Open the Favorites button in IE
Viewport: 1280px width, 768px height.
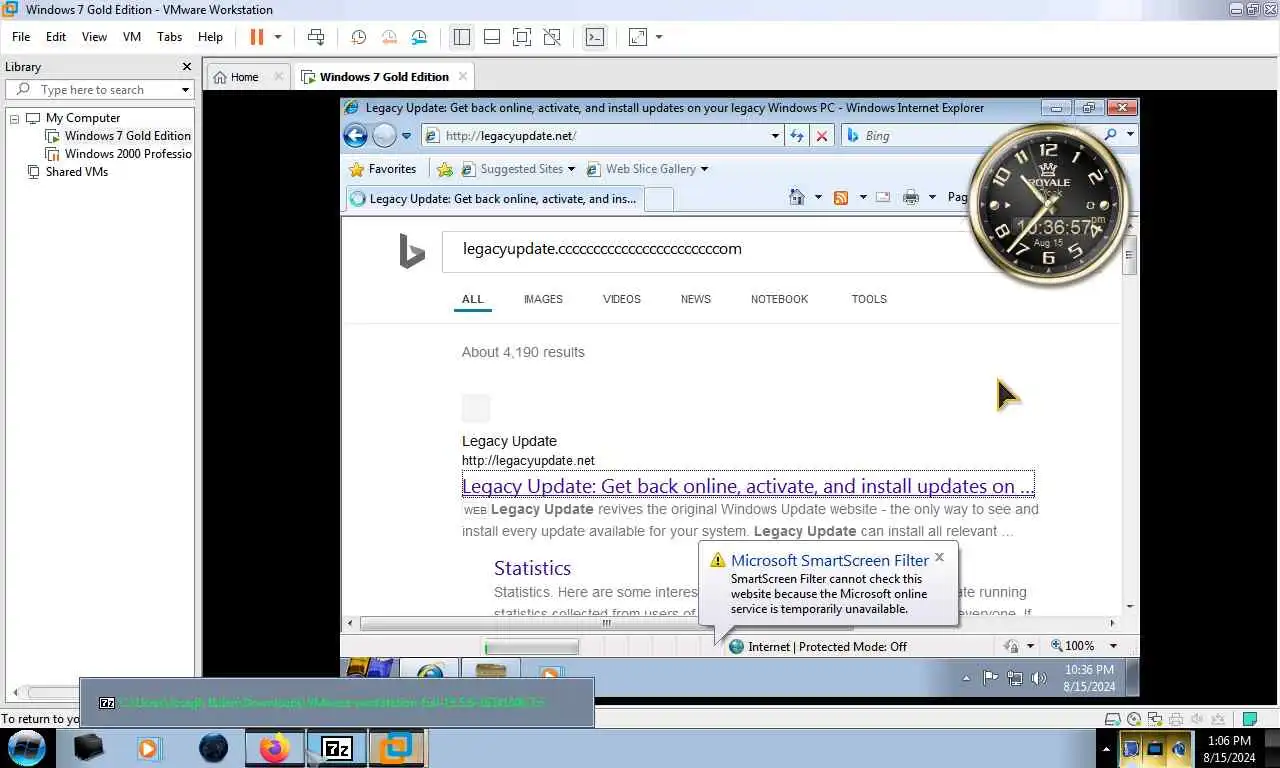click(x=382, y=169)
